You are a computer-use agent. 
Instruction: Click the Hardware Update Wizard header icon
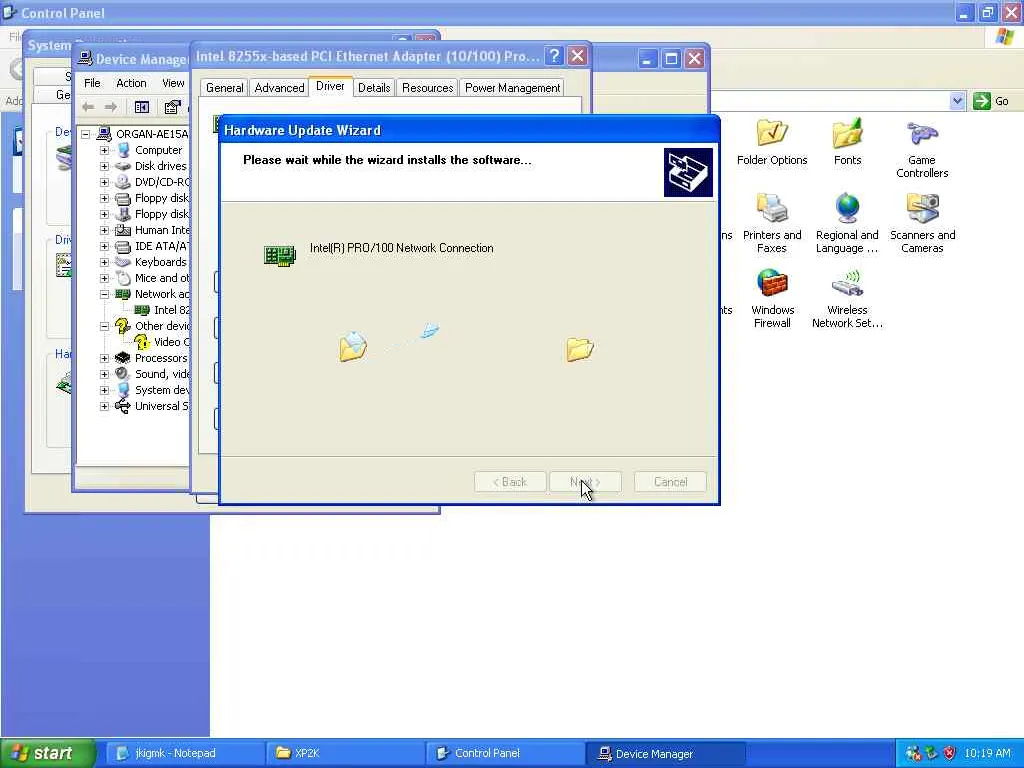688,172
